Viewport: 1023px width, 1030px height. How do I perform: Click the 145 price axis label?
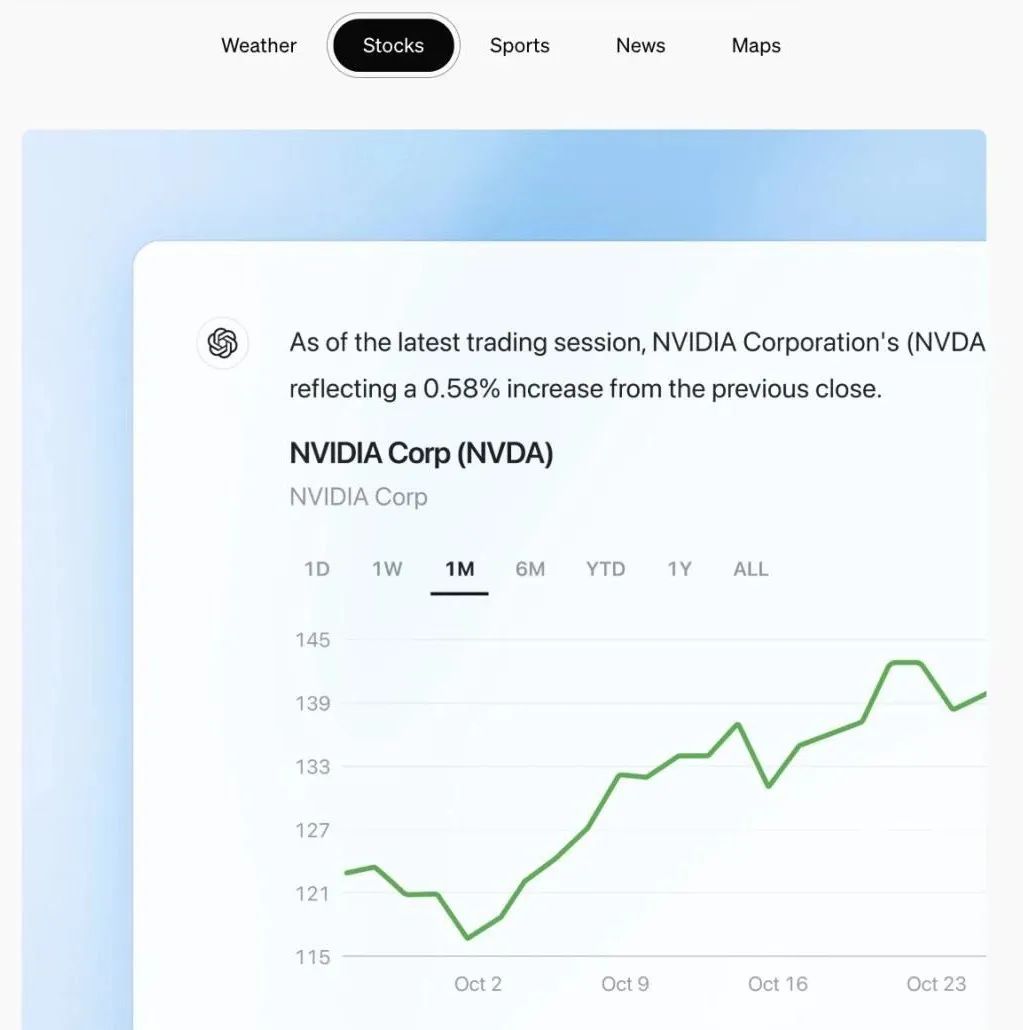click(313, 640)
